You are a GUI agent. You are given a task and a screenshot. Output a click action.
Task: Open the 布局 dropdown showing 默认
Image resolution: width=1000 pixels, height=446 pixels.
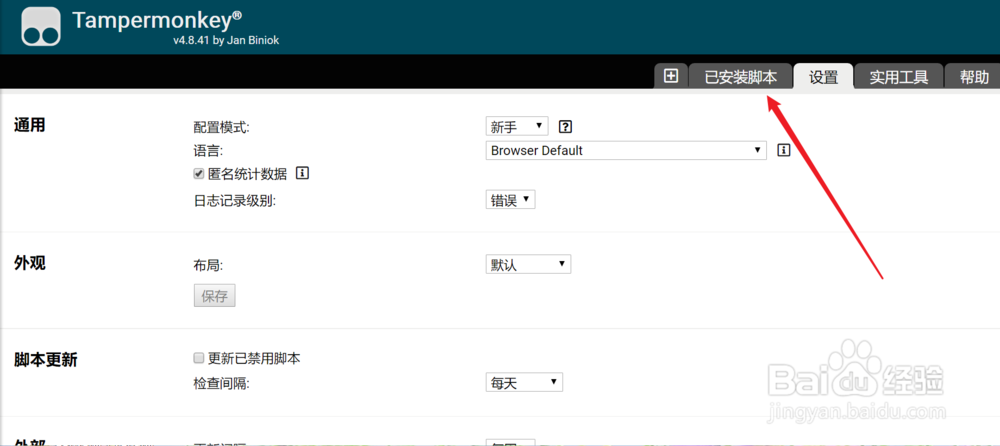pos(528,264)
